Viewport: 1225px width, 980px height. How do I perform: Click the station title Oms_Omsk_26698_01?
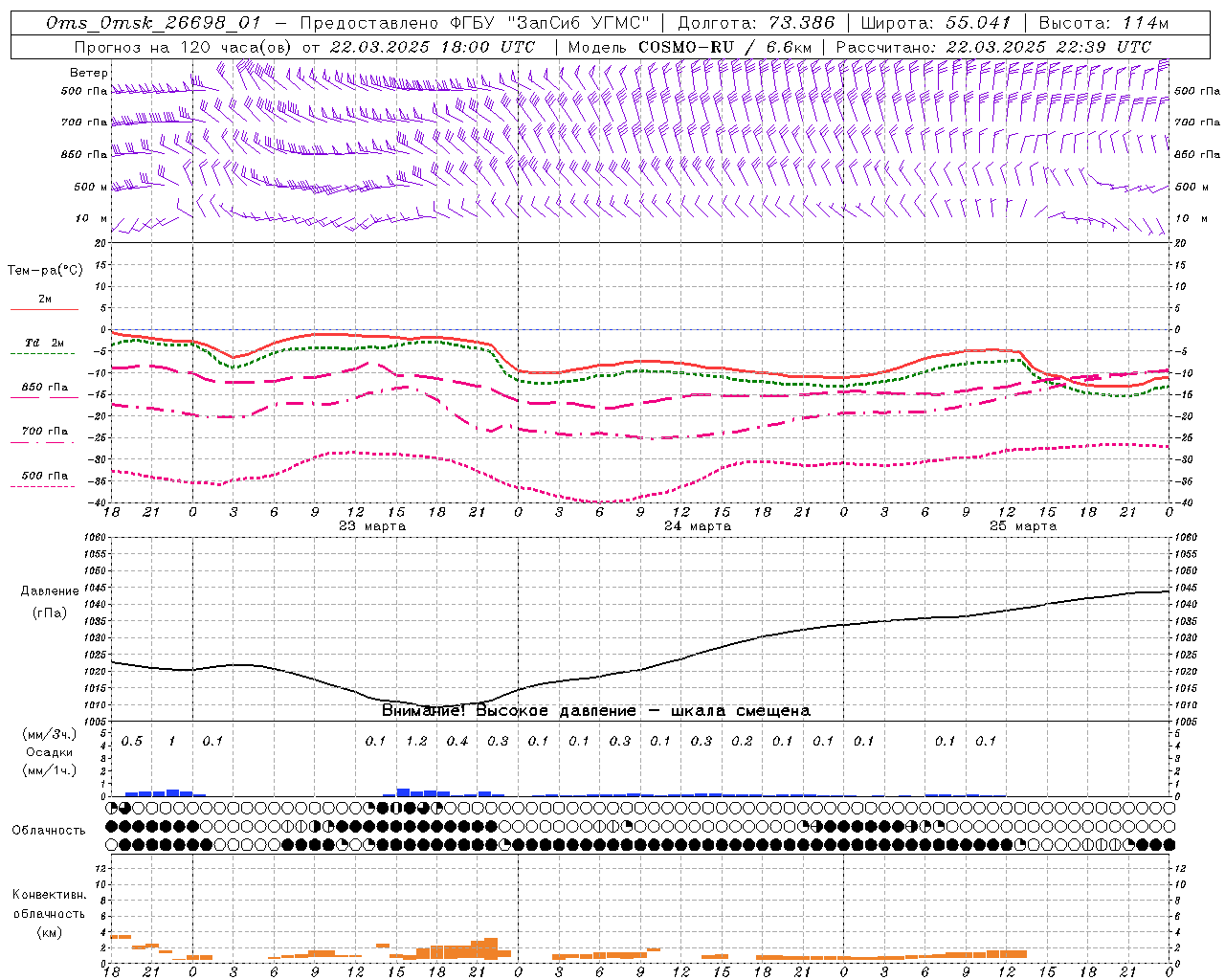pyautogui.click(x=153, y=23)
